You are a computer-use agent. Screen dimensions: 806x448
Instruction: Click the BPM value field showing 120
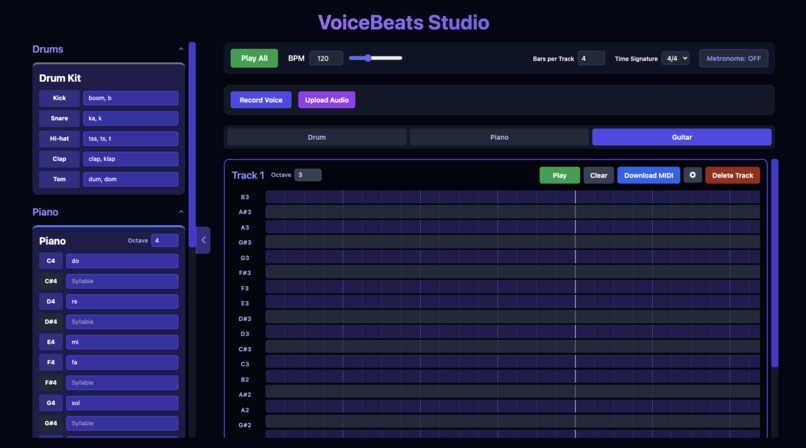326,59
